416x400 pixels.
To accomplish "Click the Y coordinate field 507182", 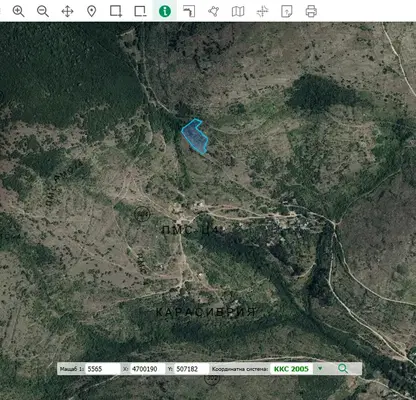I will coord(191,369).
